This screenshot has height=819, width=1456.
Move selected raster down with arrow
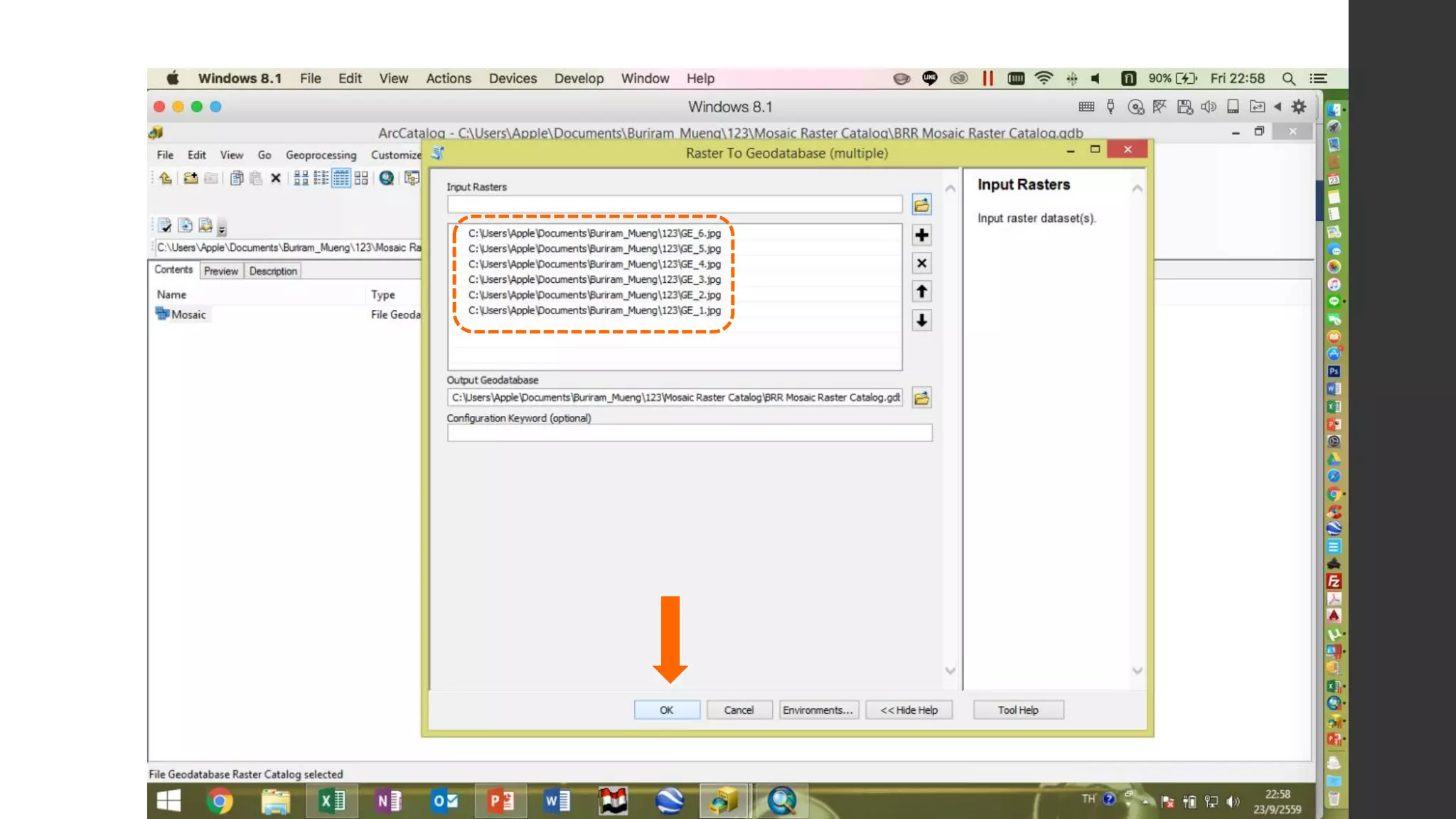(921, 321)
